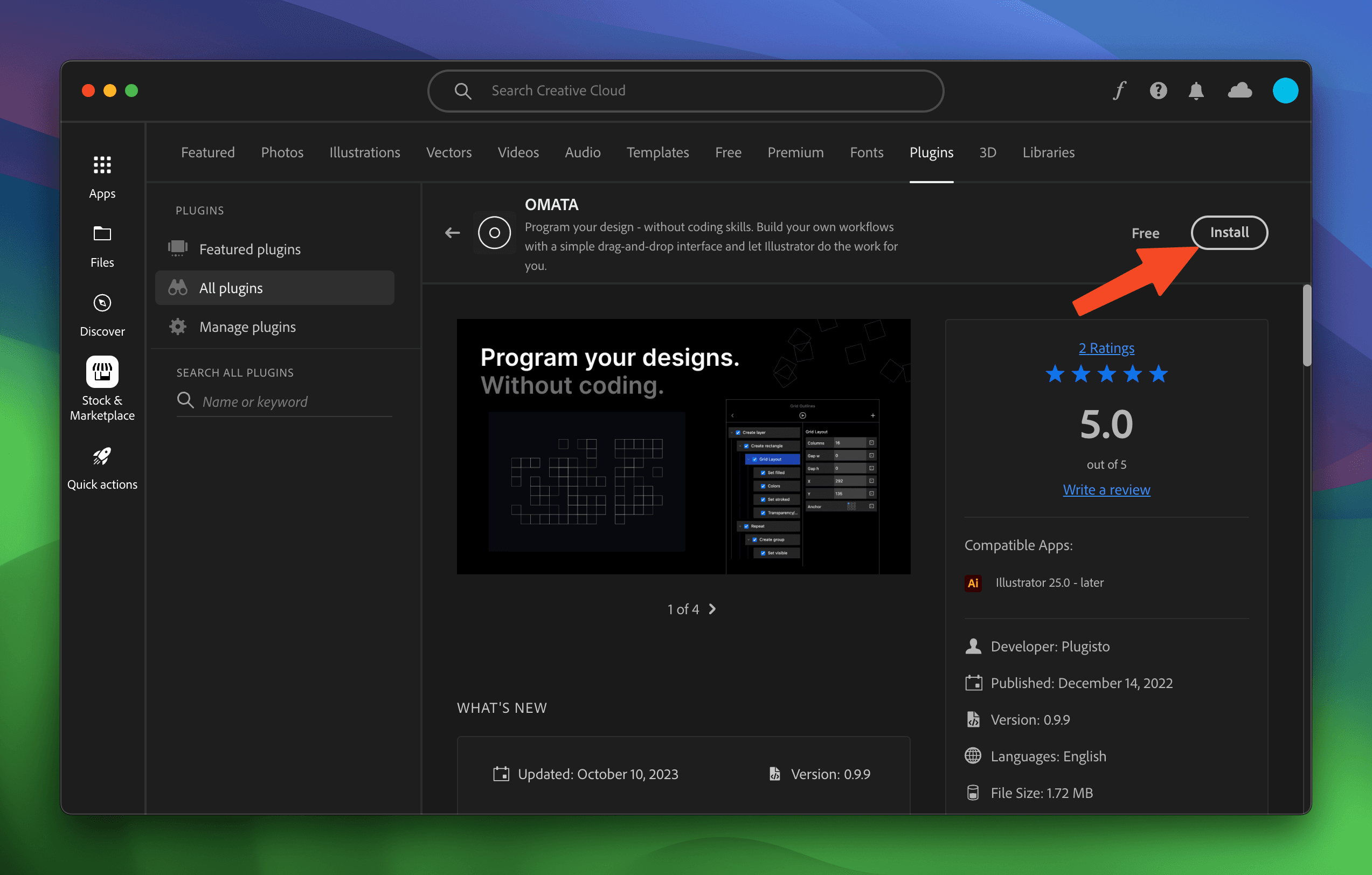Open the user account avatar
This screenshot has width=1372, height=875.
point(1285,91)
